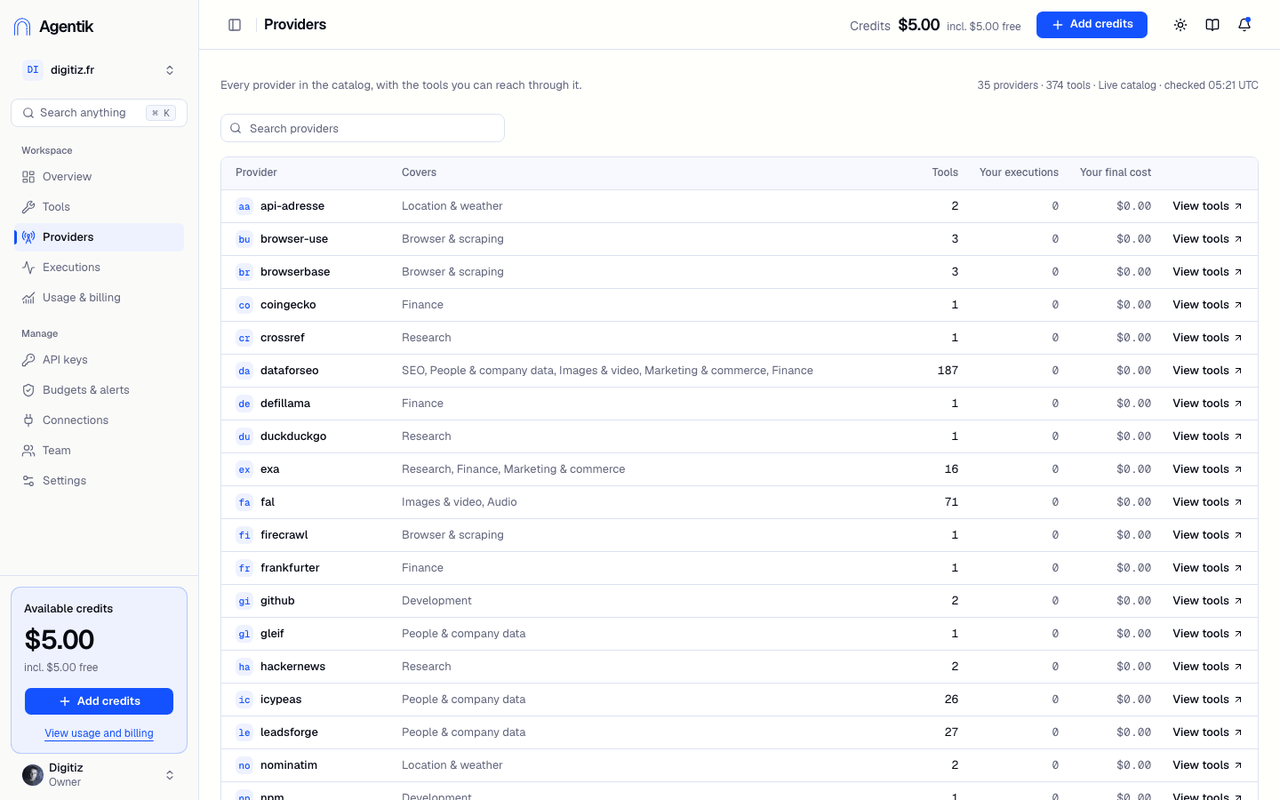The image size is (1280, 800).
Task: Follow the View usage and billing link
Action: (x=99, y=733)
